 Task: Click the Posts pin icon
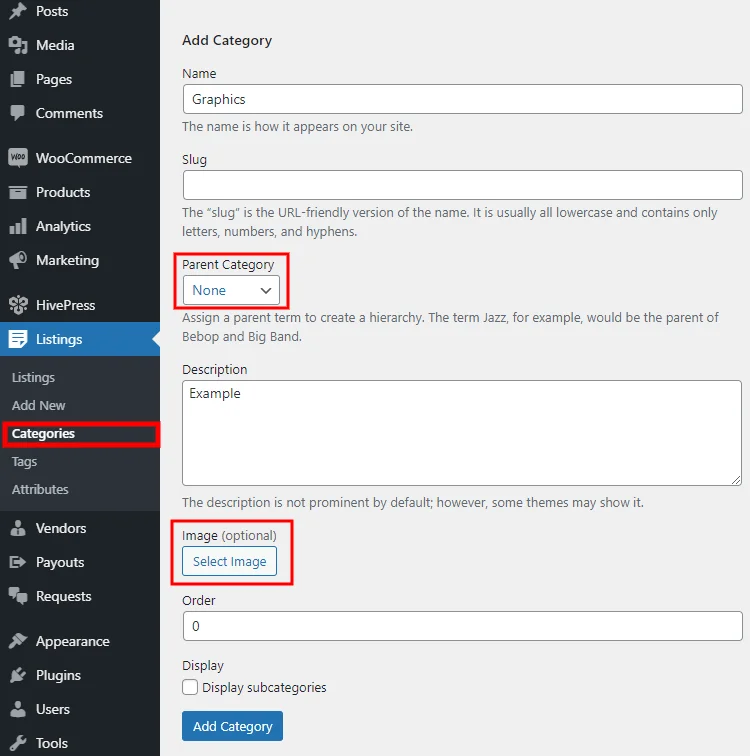[x=18, y=11]
